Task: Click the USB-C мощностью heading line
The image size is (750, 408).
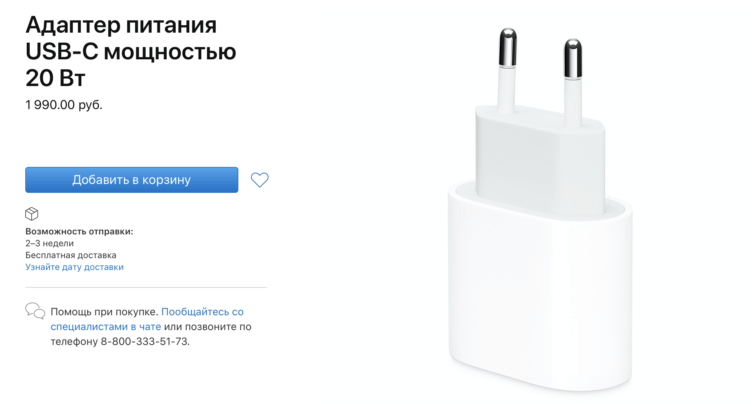Action: [131, 52]
